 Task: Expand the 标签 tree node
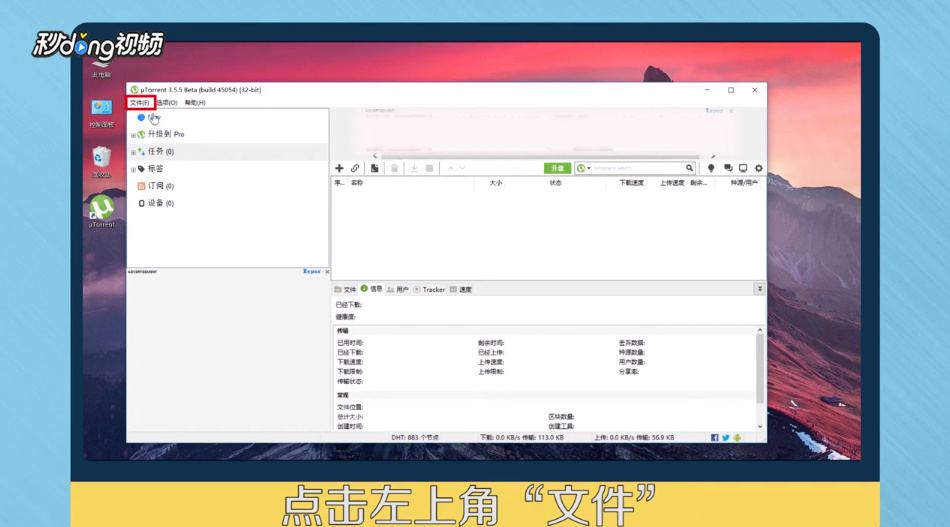point(133,169)
